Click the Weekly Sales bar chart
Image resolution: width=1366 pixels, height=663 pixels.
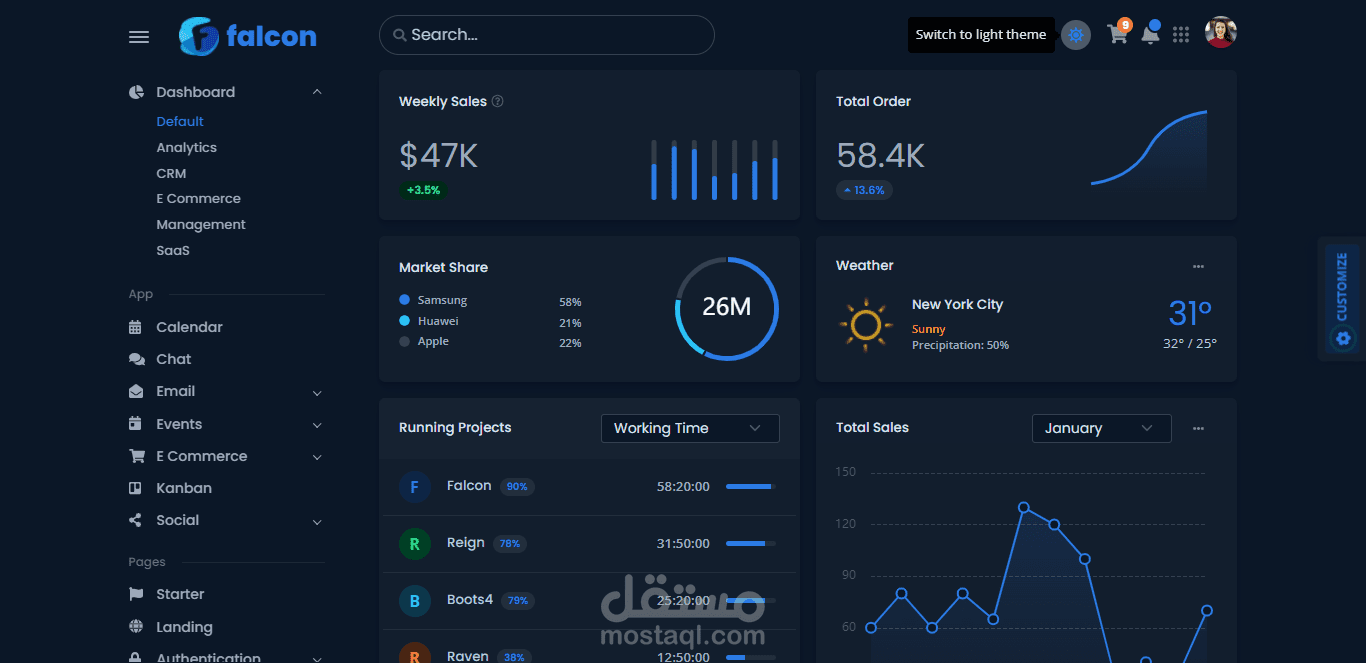point(714,170)
